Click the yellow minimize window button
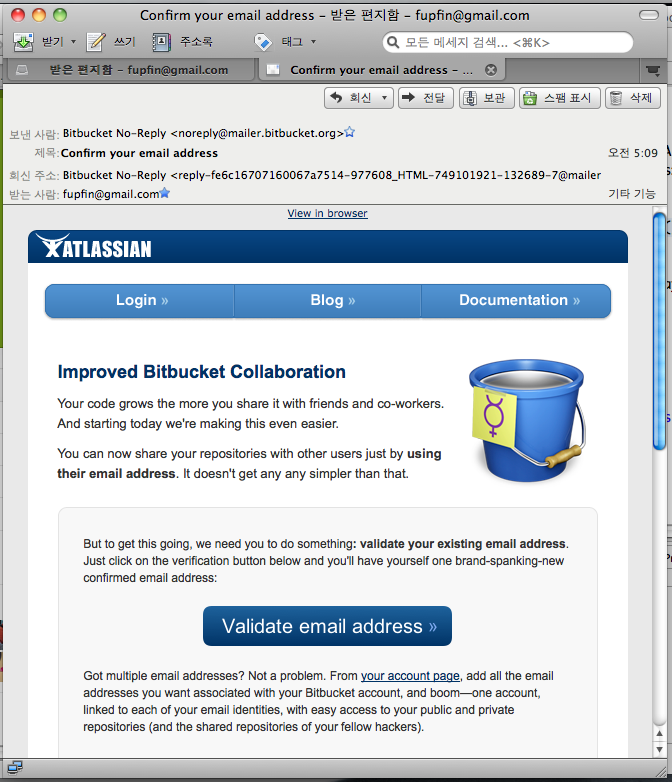Screen dimensions: 672x782 [x=39, y=15]
